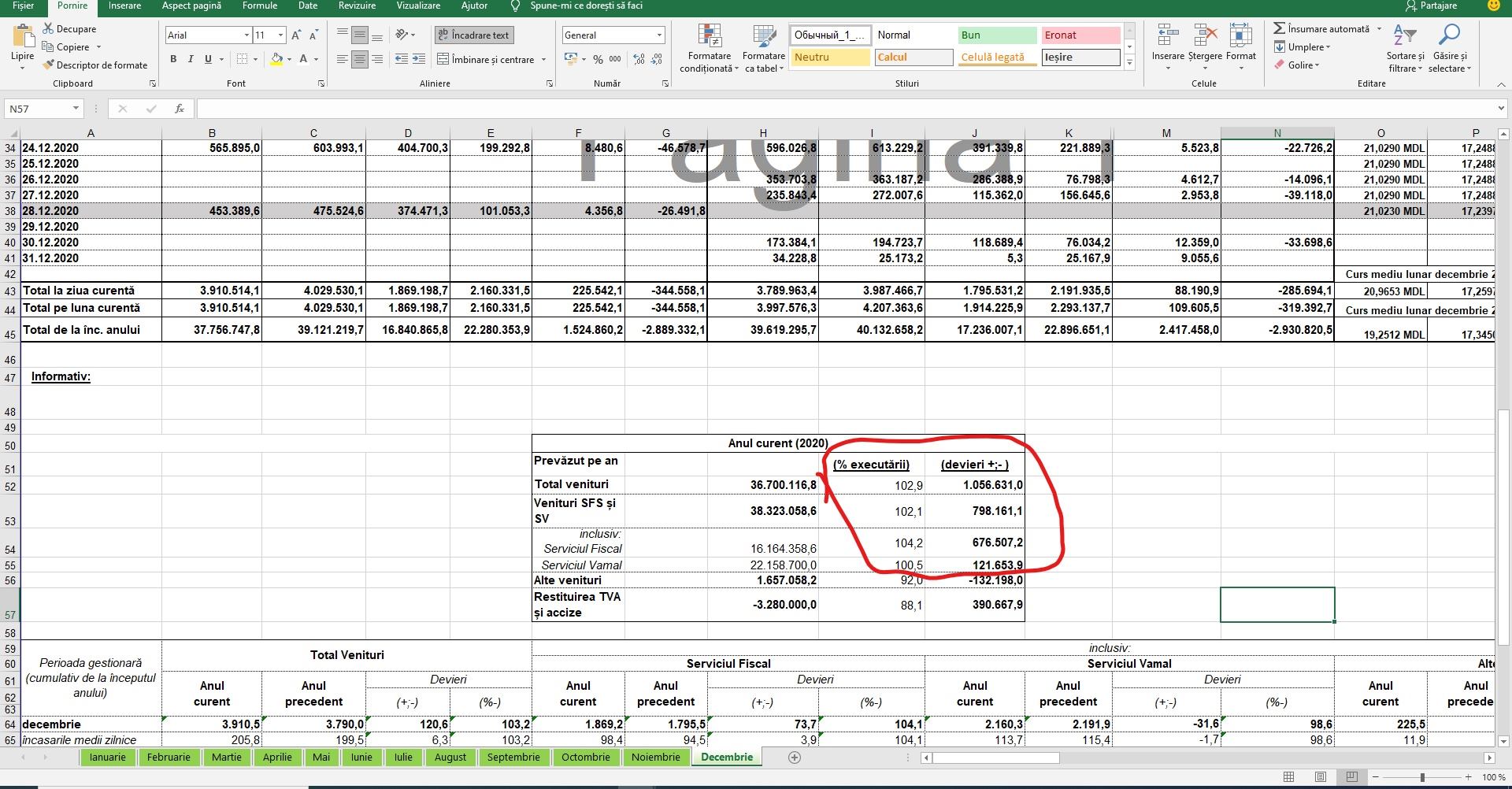The height and width of the screenshot is (789, 1512).
Task: Toggle Încadrare text wrapping
Action: click(474, 35)
